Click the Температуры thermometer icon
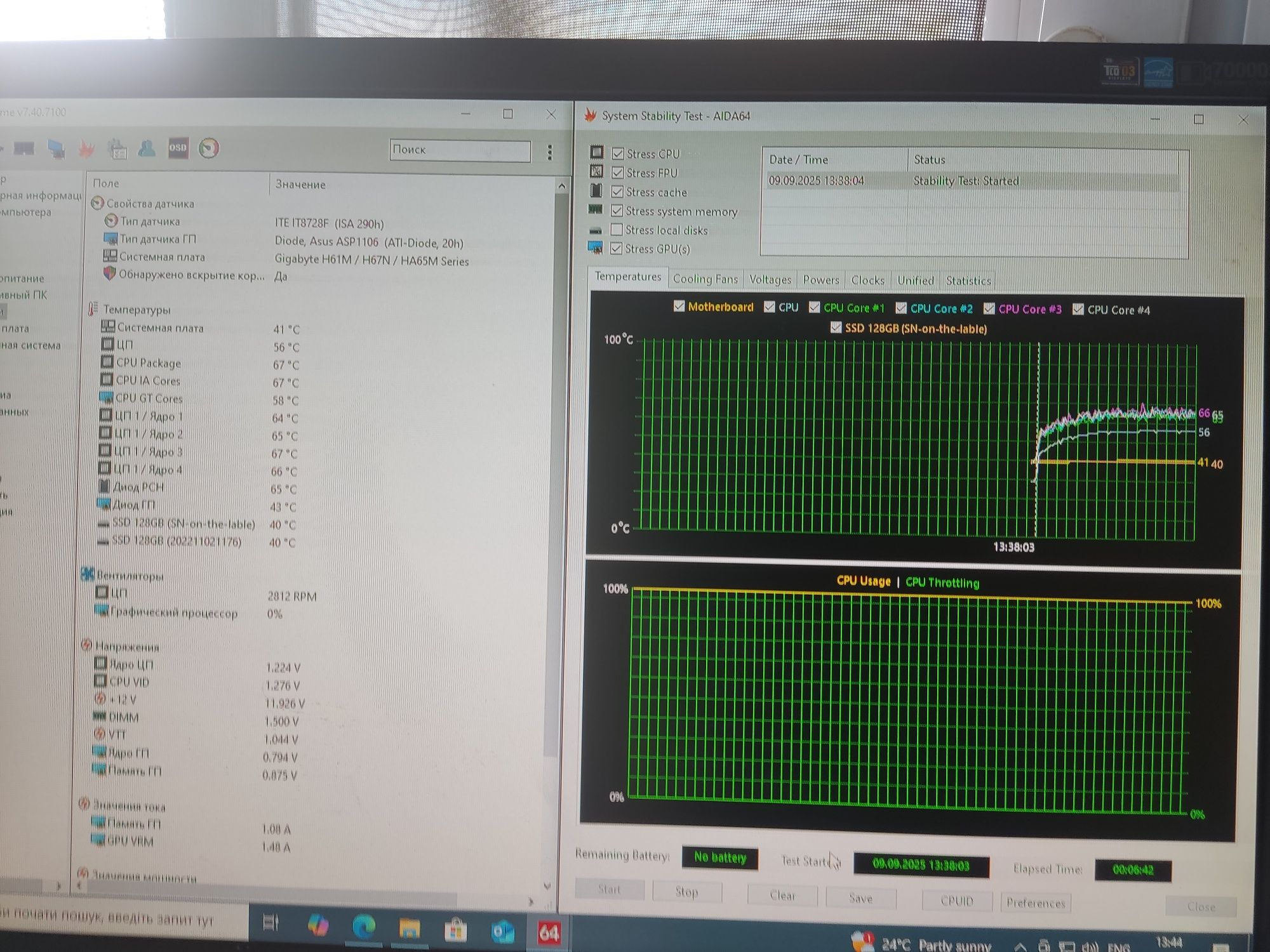 tap(93, 309)
